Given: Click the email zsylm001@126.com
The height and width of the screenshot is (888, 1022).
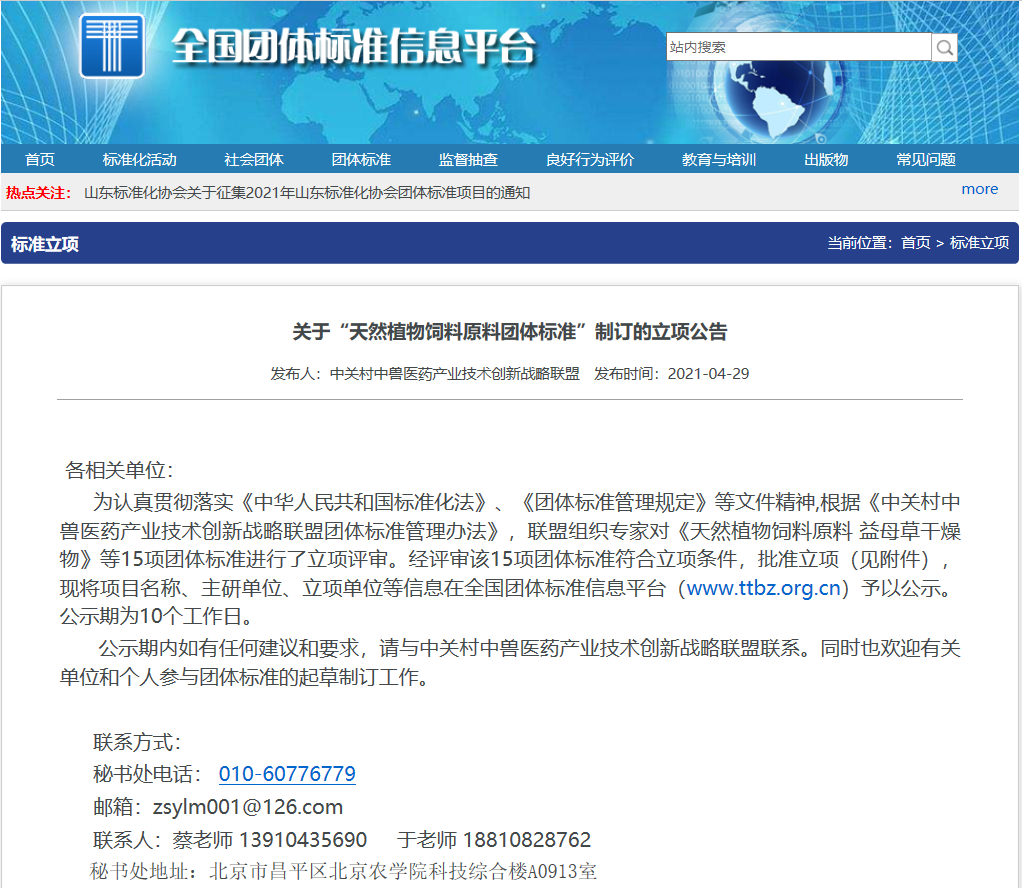Looking at the screenshot, I should [x=248, y=807].
